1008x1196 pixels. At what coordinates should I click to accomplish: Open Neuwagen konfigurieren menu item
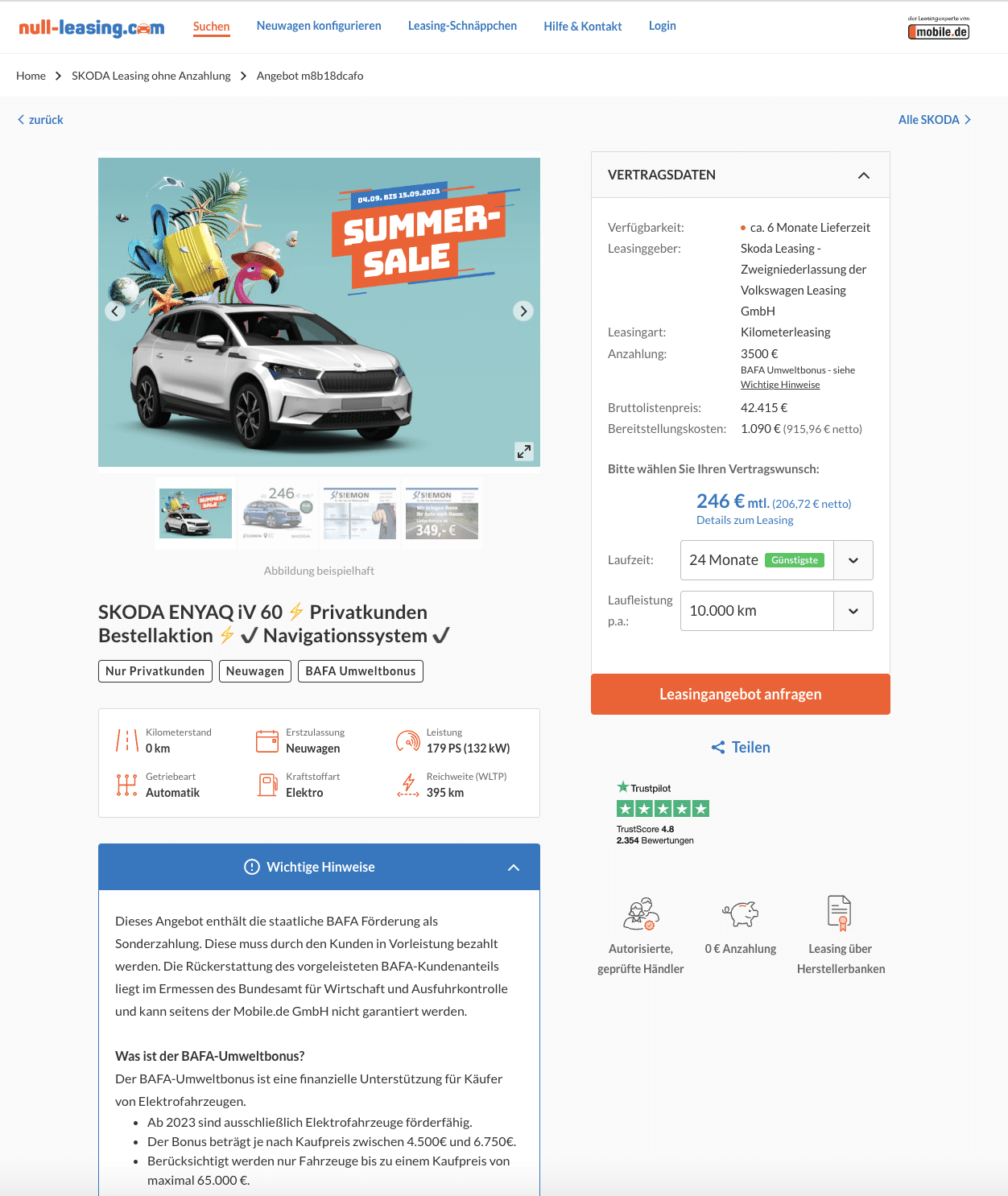(x=319, y=26)
